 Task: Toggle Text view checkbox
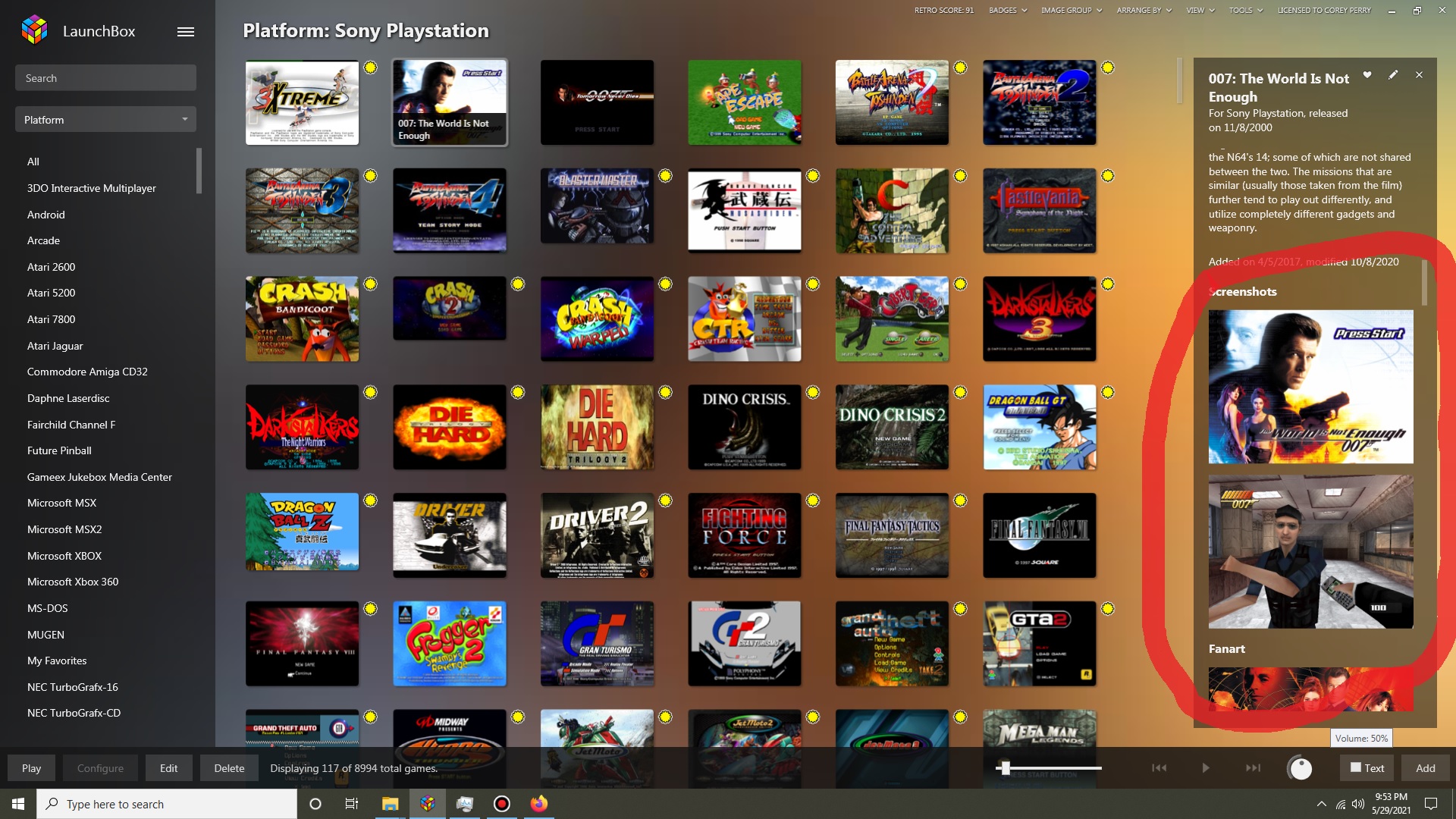pos(1356,767)
